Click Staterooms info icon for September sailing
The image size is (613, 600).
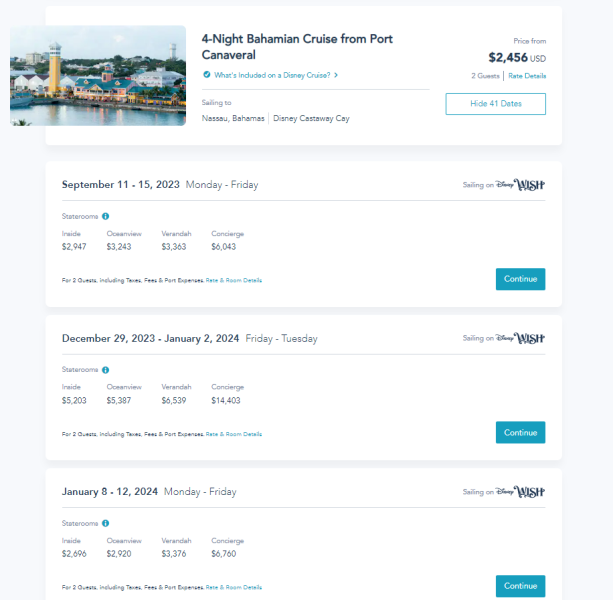[x=106, y=216]
